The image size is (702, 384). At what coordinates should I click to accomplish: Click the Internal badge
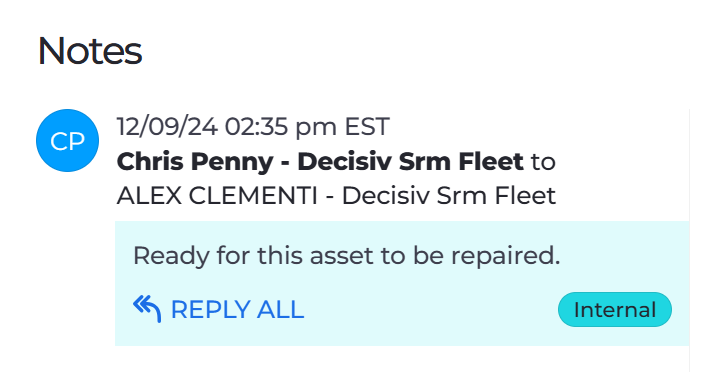tap(615, 310)
